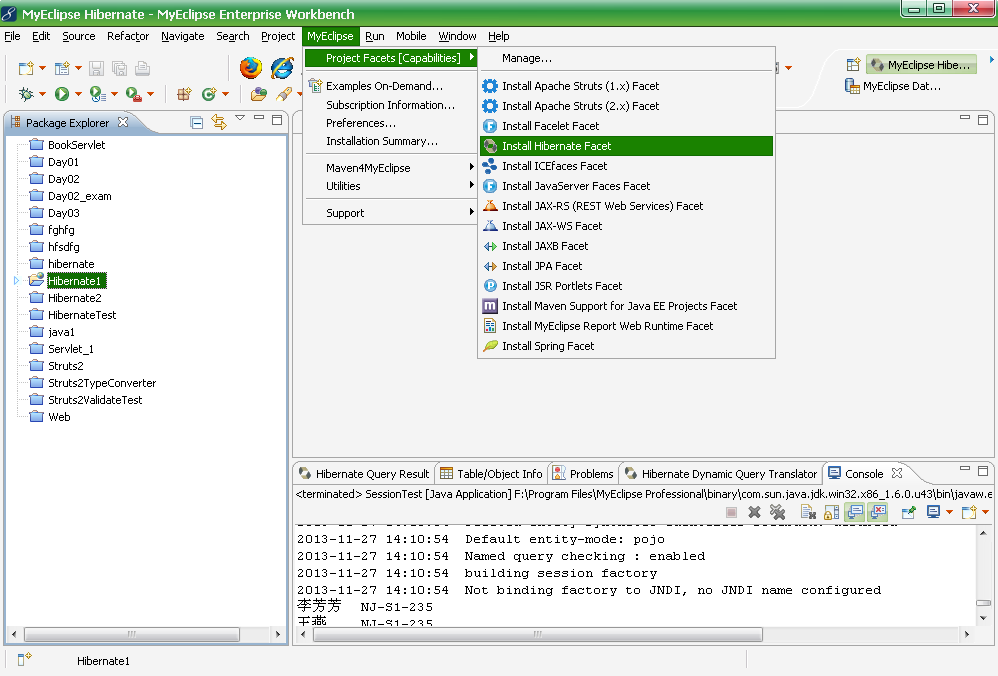Expand the Maven4MyEclipse submenu

391,168
